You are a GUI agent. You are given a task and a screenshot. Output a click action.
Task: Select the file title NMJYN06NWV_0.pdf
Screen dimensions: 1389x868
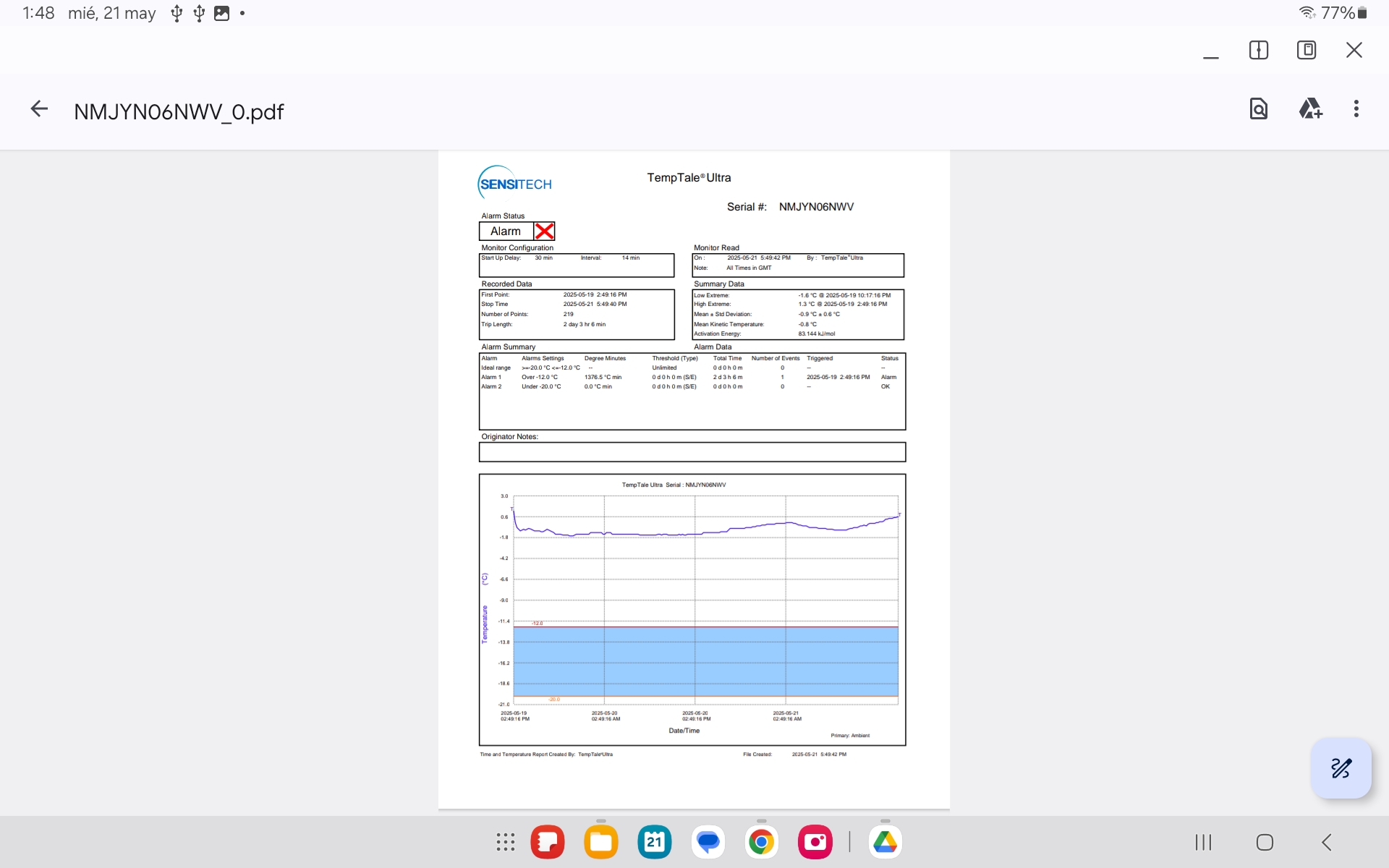click(x=179, y=111)
